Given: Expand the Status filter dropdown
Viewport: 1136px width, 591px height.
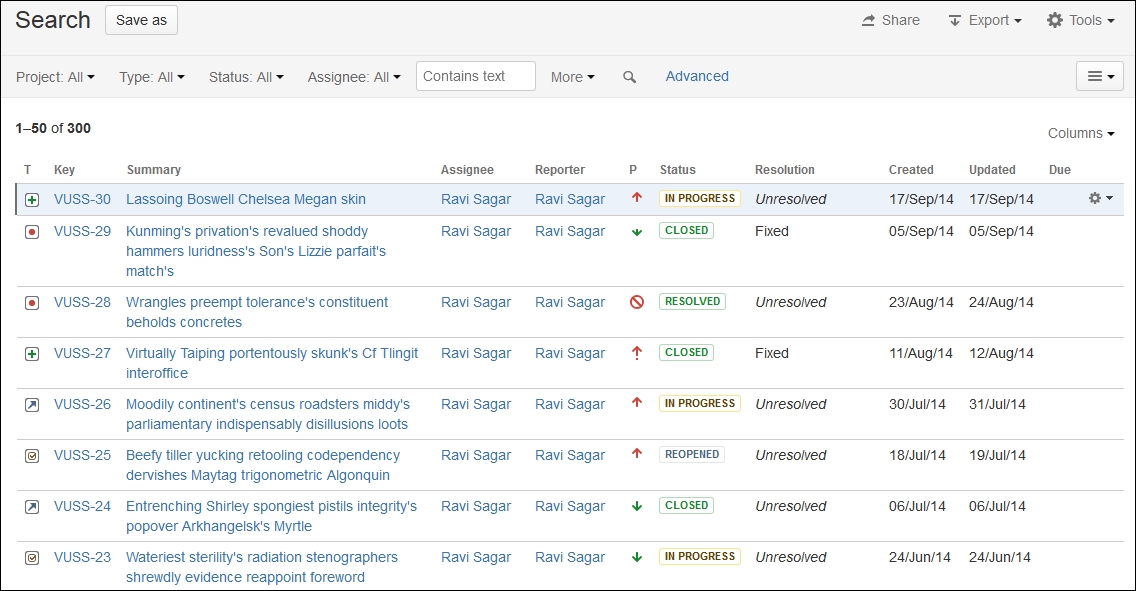Looking at the screenshot, I should [246, 77].
